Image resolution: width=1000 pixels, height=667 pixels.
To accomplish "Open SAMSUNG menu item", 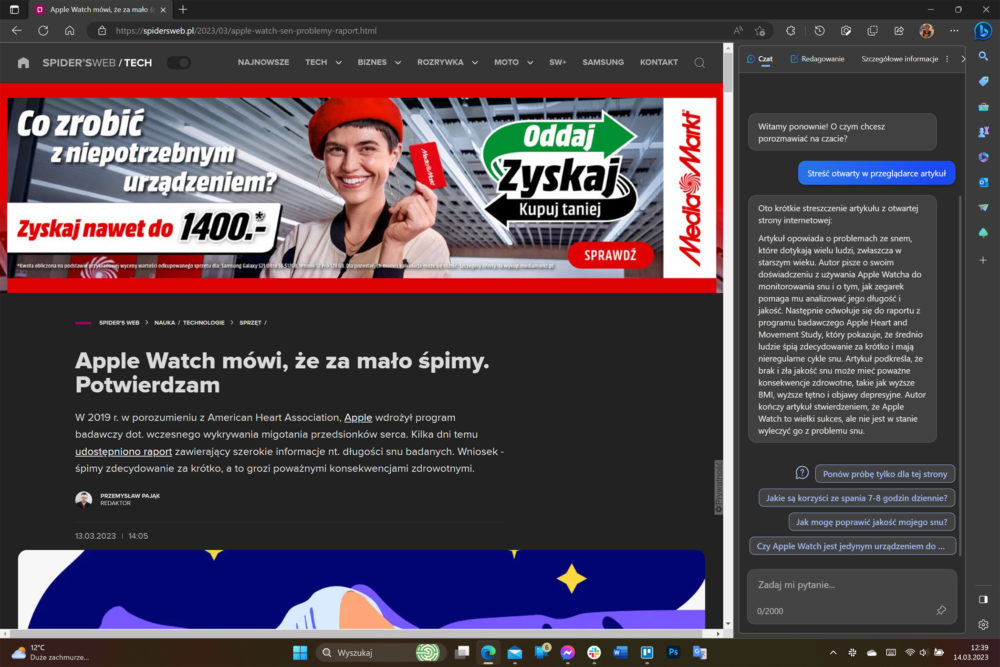I will [x=603, y=62].
